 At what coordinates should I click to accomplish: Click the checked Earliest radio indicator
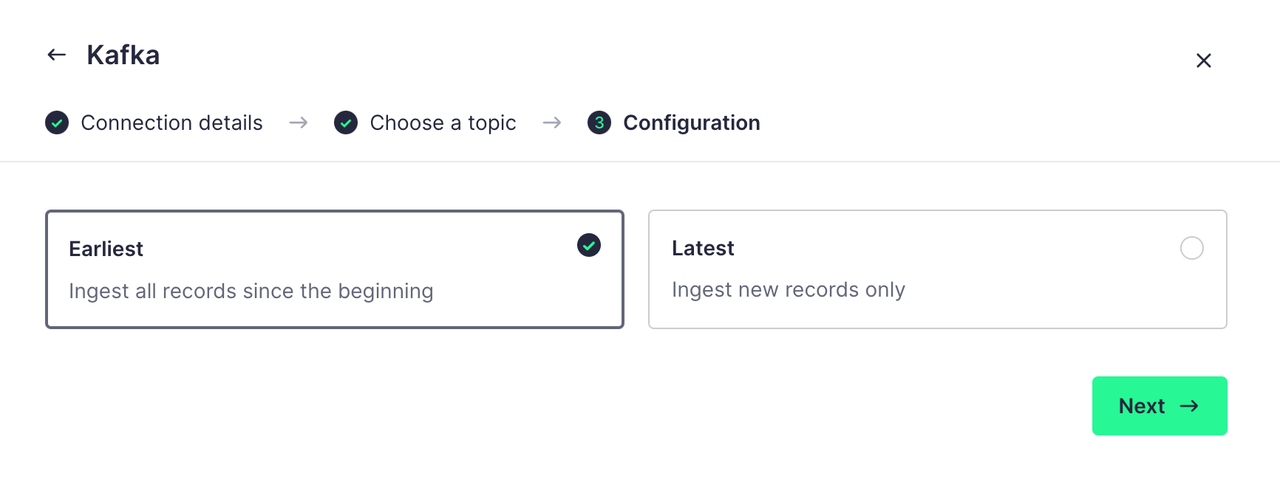click(589, 245)
